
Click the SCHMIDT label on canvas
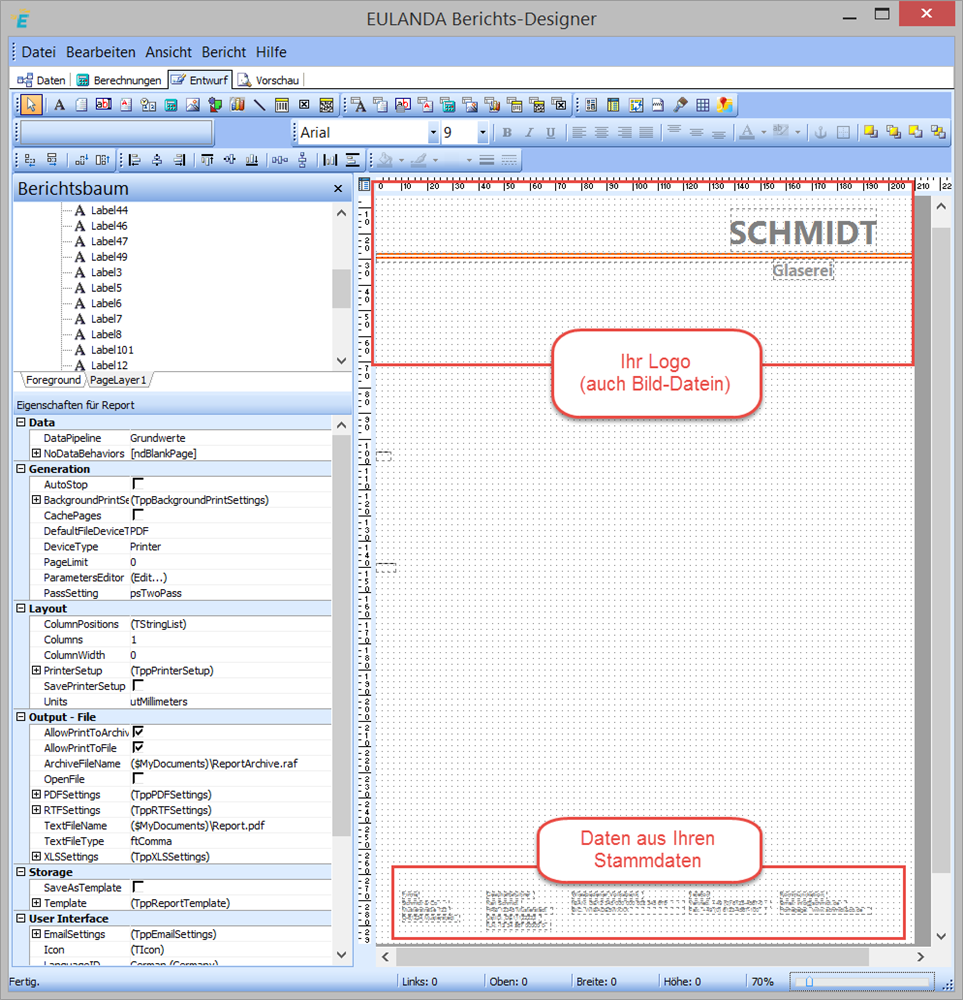click(803, 232)
